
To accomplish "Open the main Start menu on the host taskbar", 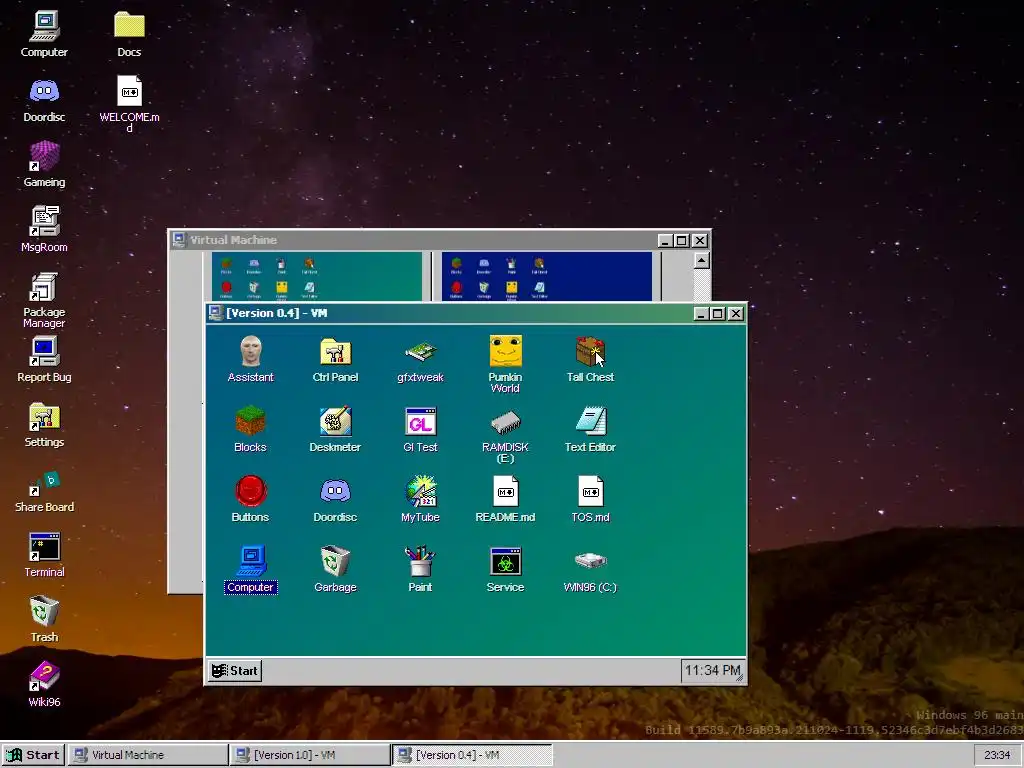I will pos(33,755).
